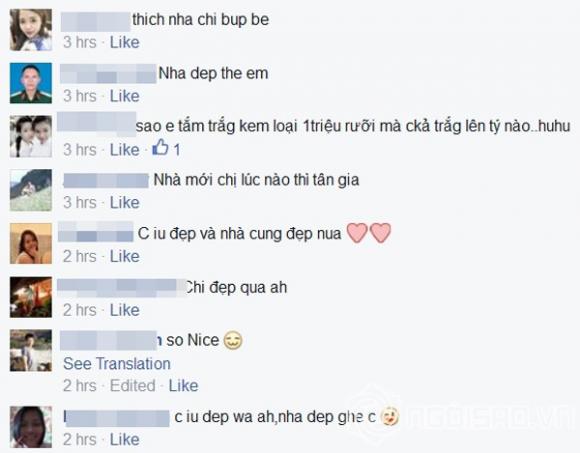Image resolution: width=580 pixels, height=453 pixels.
Task: Like the "Nhà mới chị lúc nào" comment
Action: click(x=125, y=203)
